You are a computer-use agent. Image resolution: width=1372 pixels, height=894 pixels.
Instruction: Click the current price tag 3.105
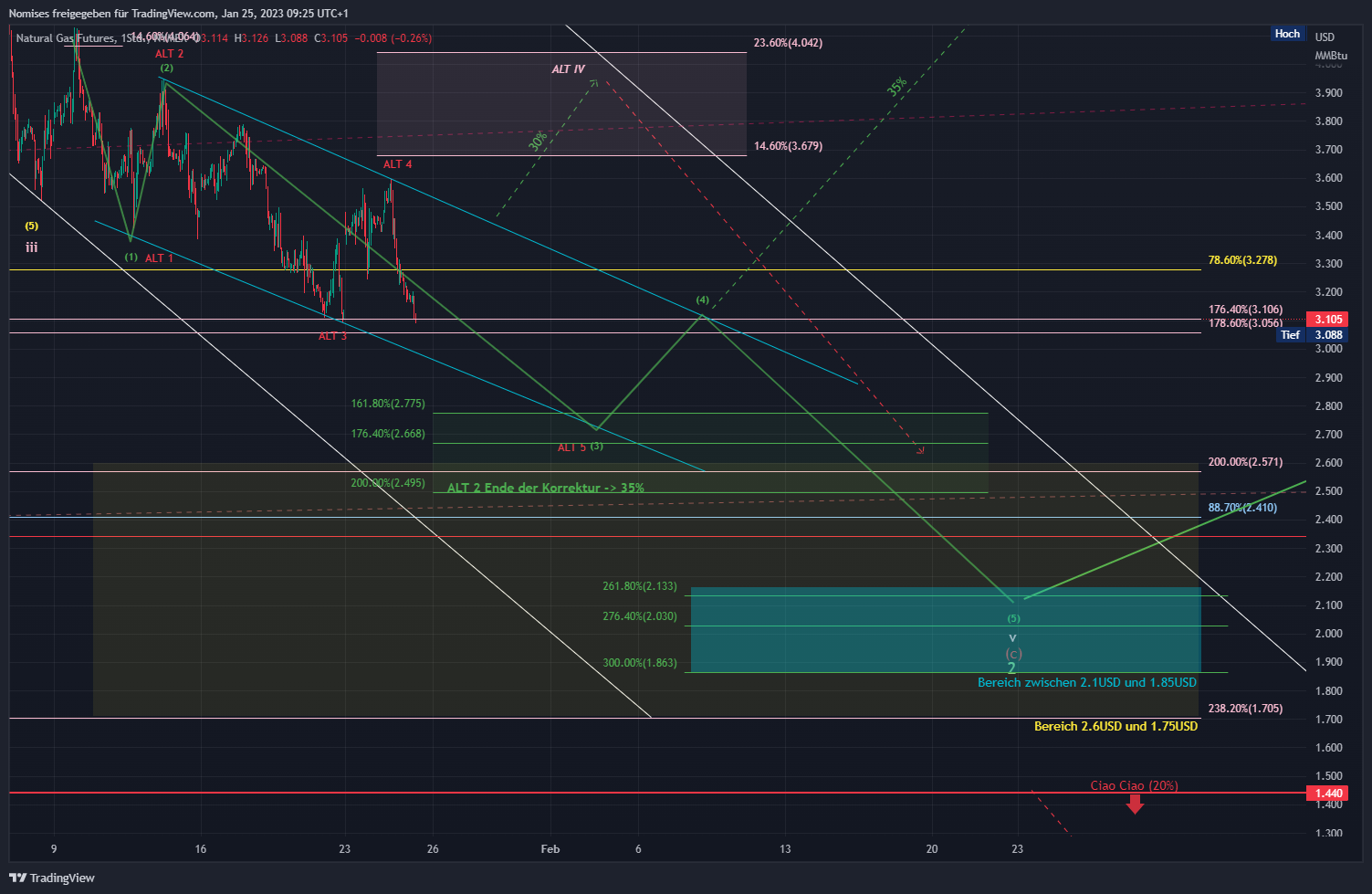[x=1328, y=320]
